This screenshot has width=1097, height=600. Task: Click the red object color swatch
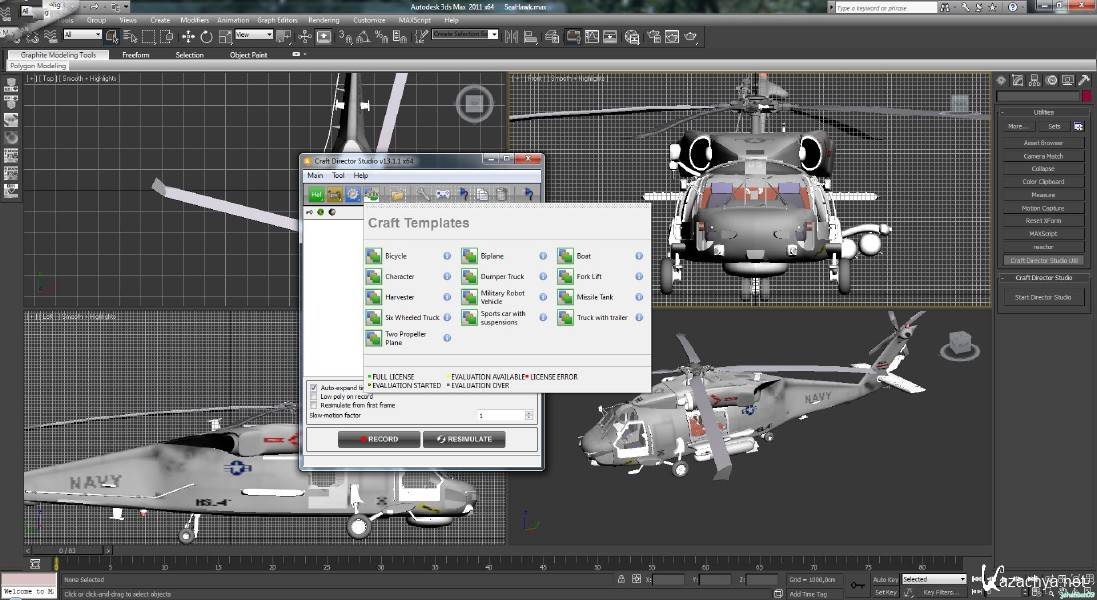point(1087,97)
